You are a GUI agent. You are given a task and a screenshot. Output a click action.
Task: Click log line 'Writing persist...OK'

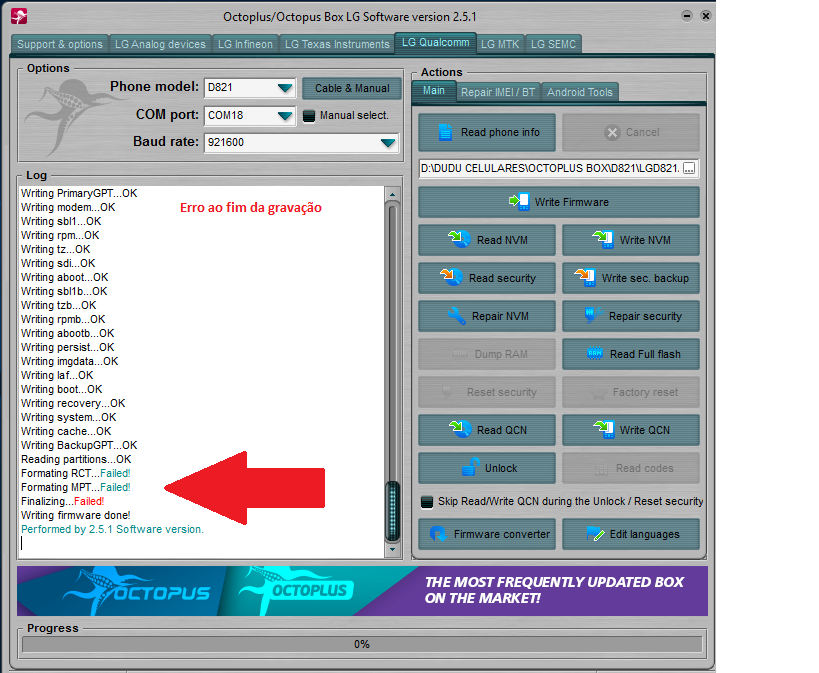coord(67,347)
